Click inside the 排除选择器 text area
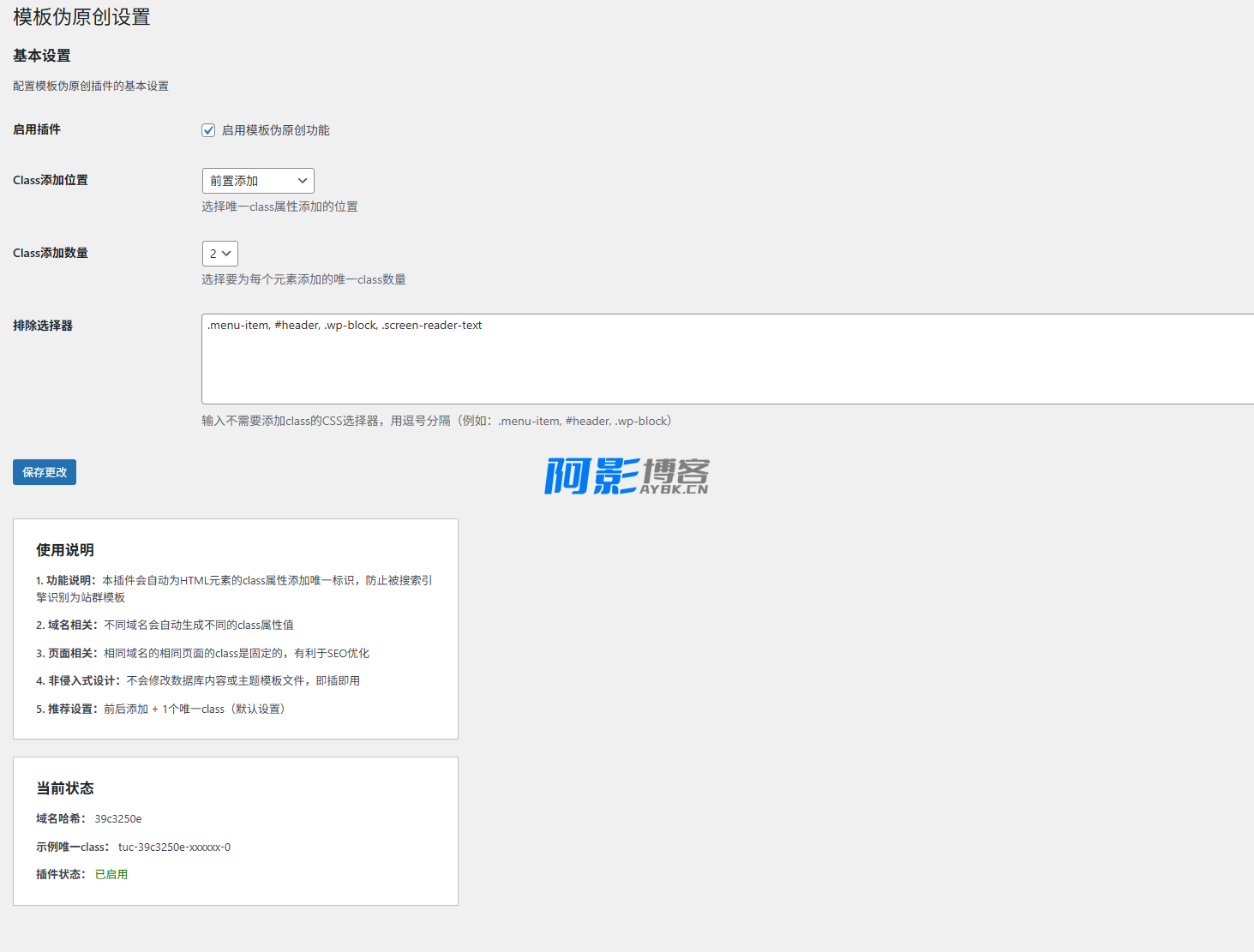Screen dimensions: 1254x952 (727, 359)
